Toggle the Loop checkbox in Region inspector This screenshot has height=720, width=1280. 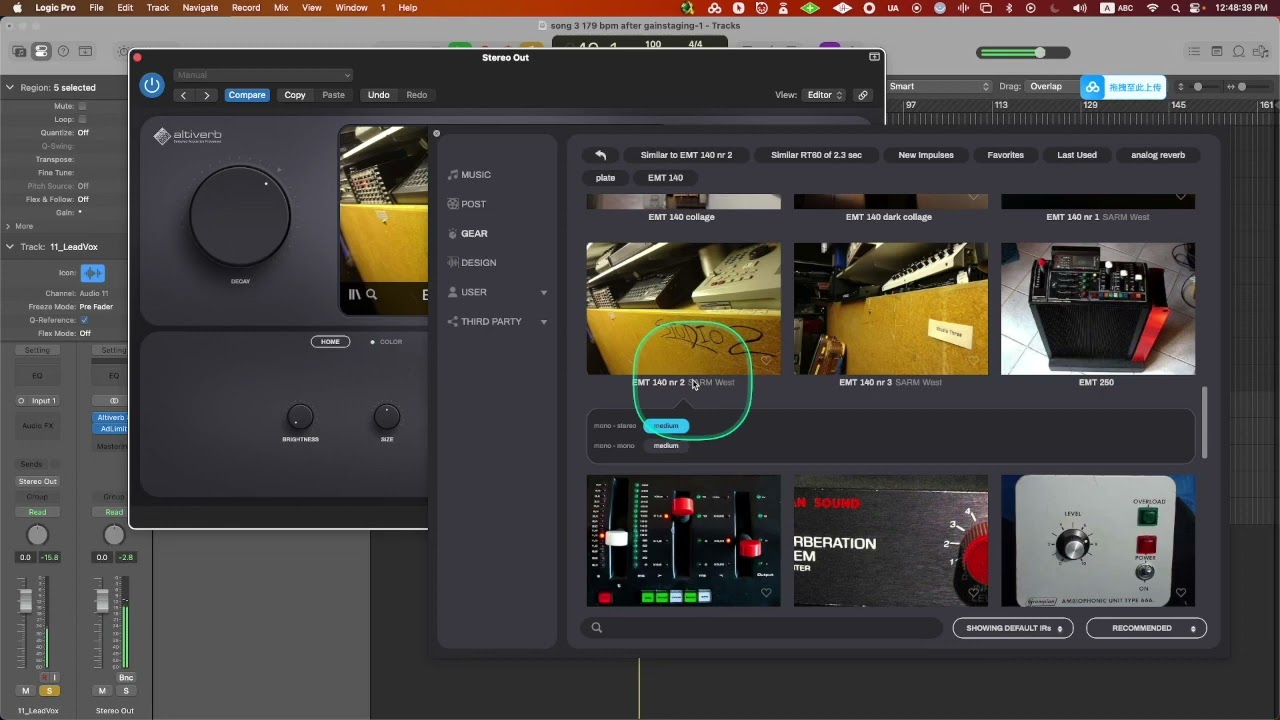point(82,119)
